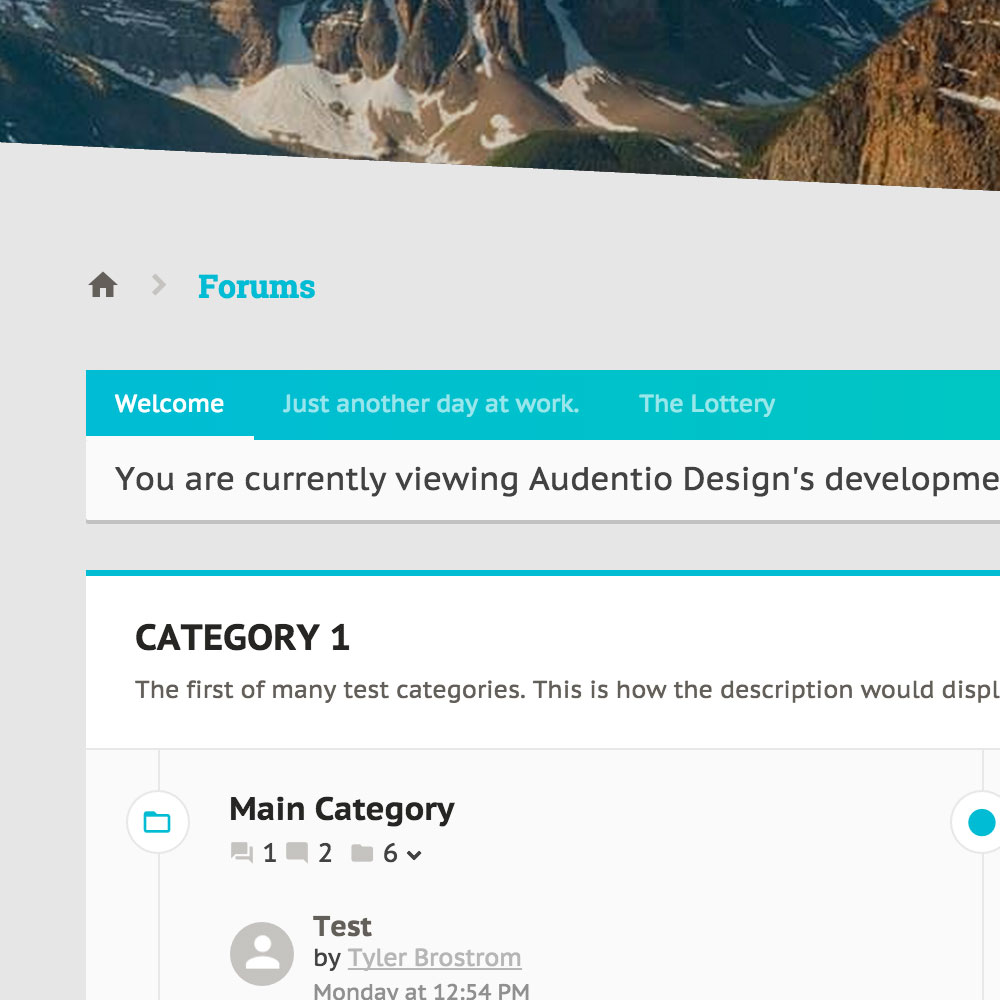This screenshot has width=1000, height=1000.
Task: Click the Monday at 12:54 PM timestamp
Action: point(421,991)
